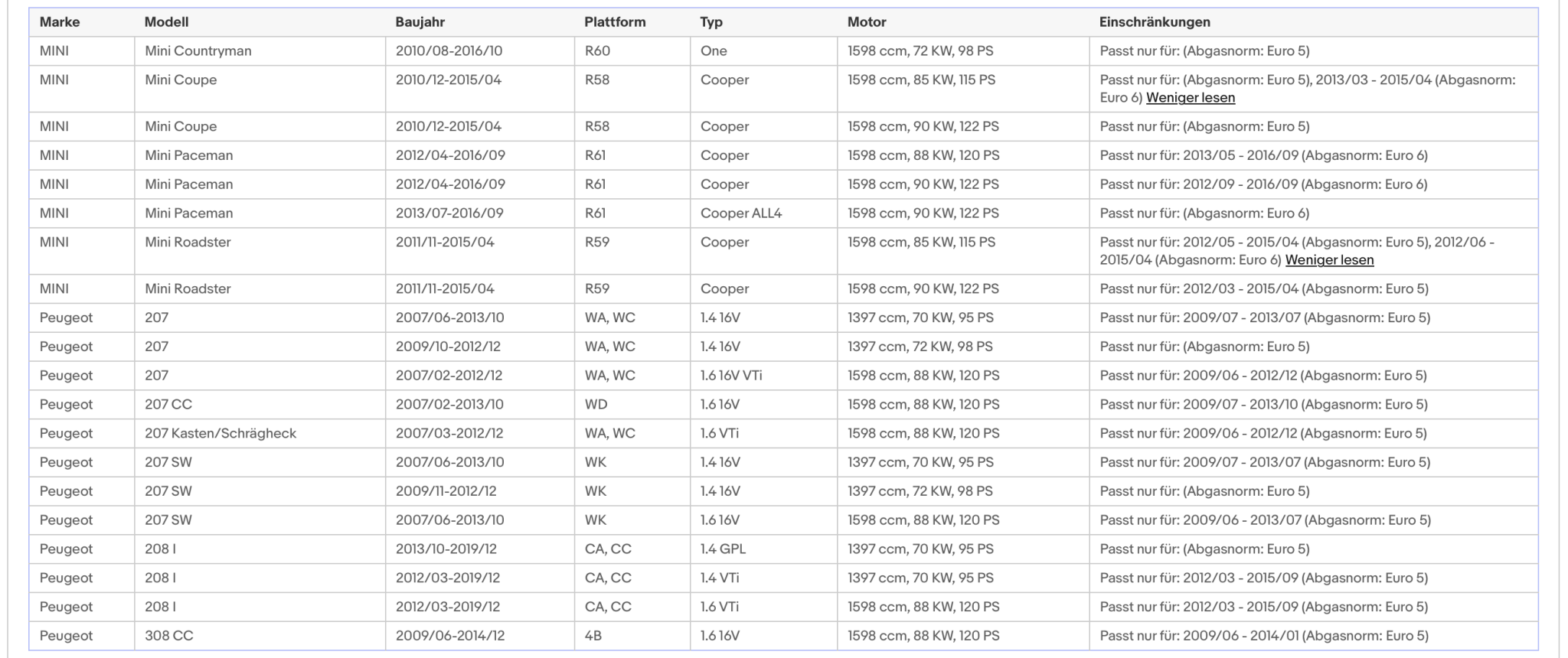
Task: Click the 'Modell' column header
Action: pyautogui.click(x=166, y=22)
